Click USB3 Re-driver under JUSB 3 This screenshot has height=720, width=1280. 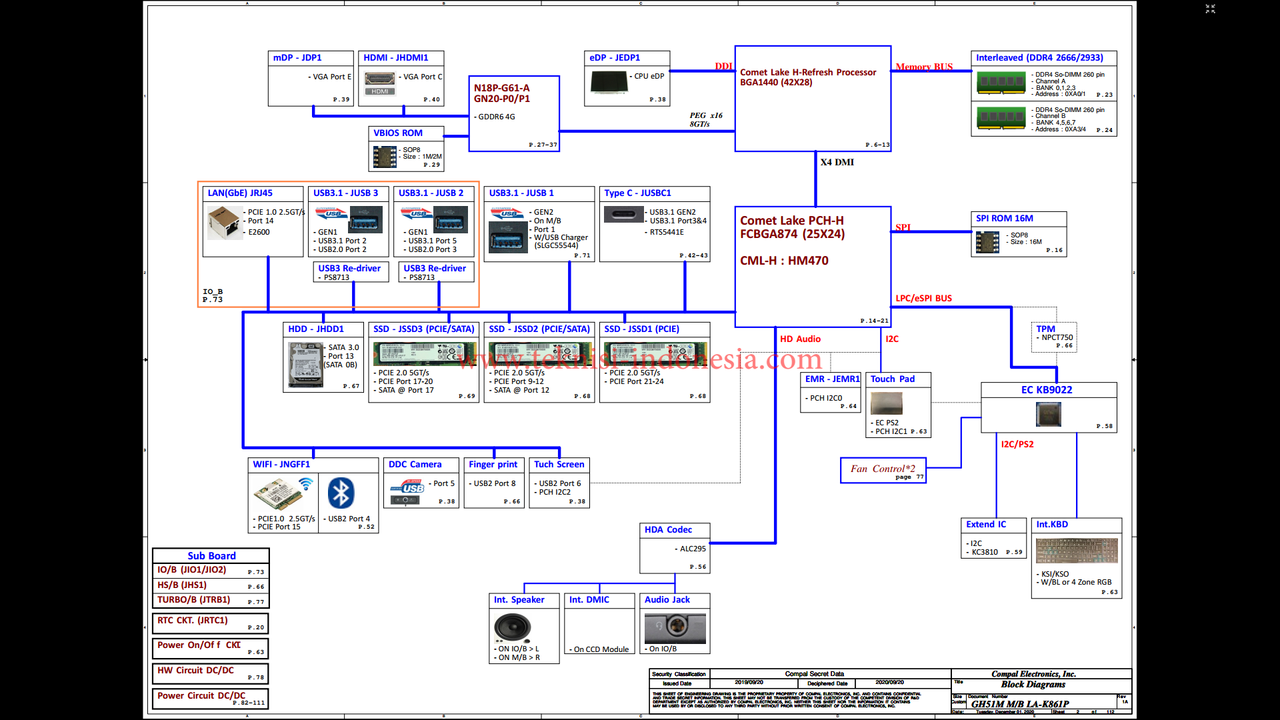pos(350,268)
